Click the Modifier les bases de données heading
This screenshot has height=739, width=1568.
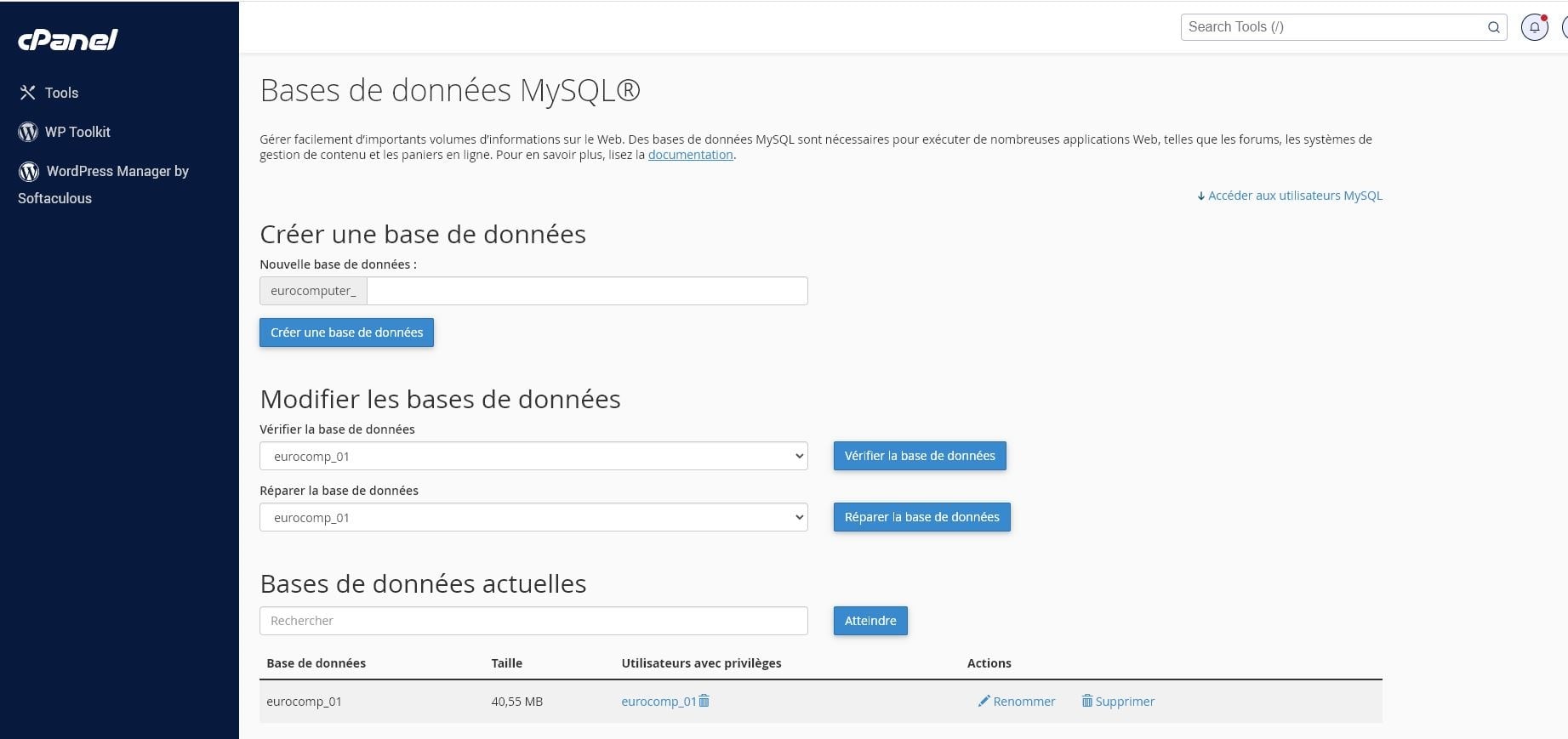pyautogui.click(x=440, y=399)
